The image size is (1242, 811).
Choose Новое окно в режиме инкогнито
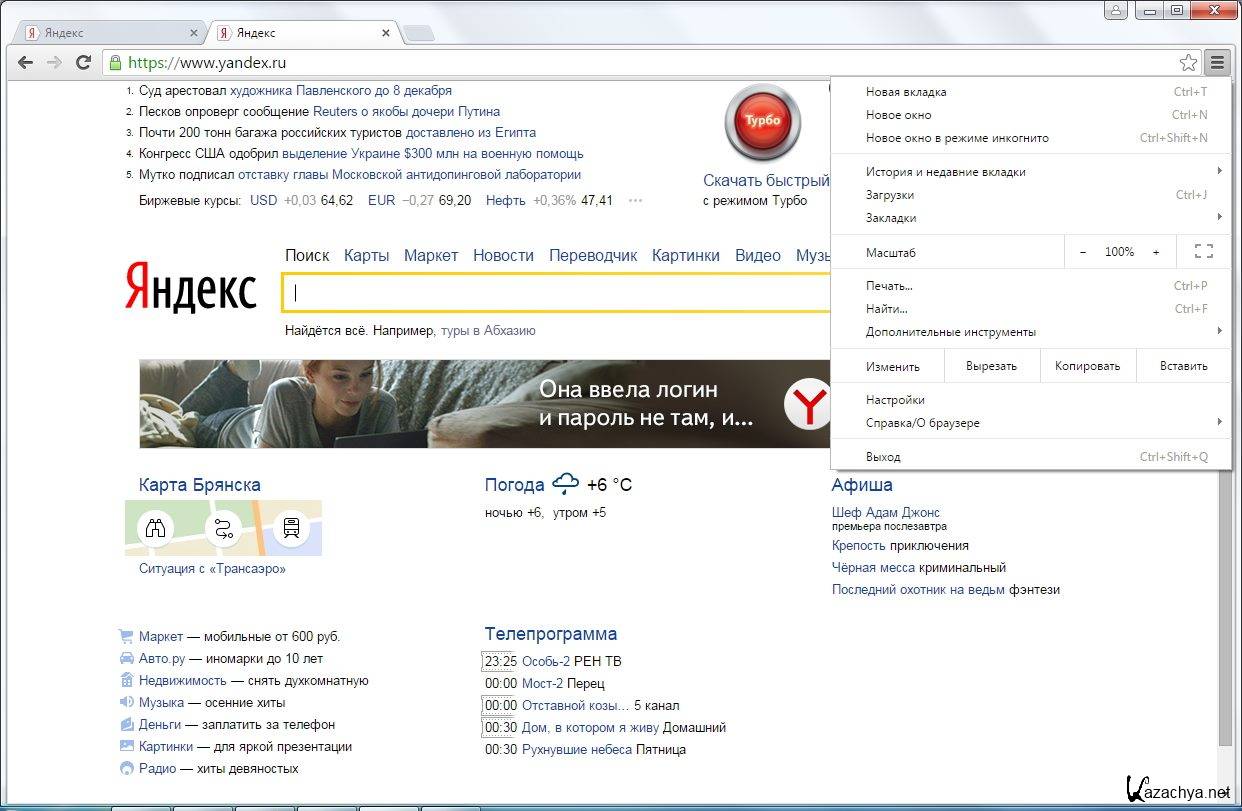click(957, 138)
